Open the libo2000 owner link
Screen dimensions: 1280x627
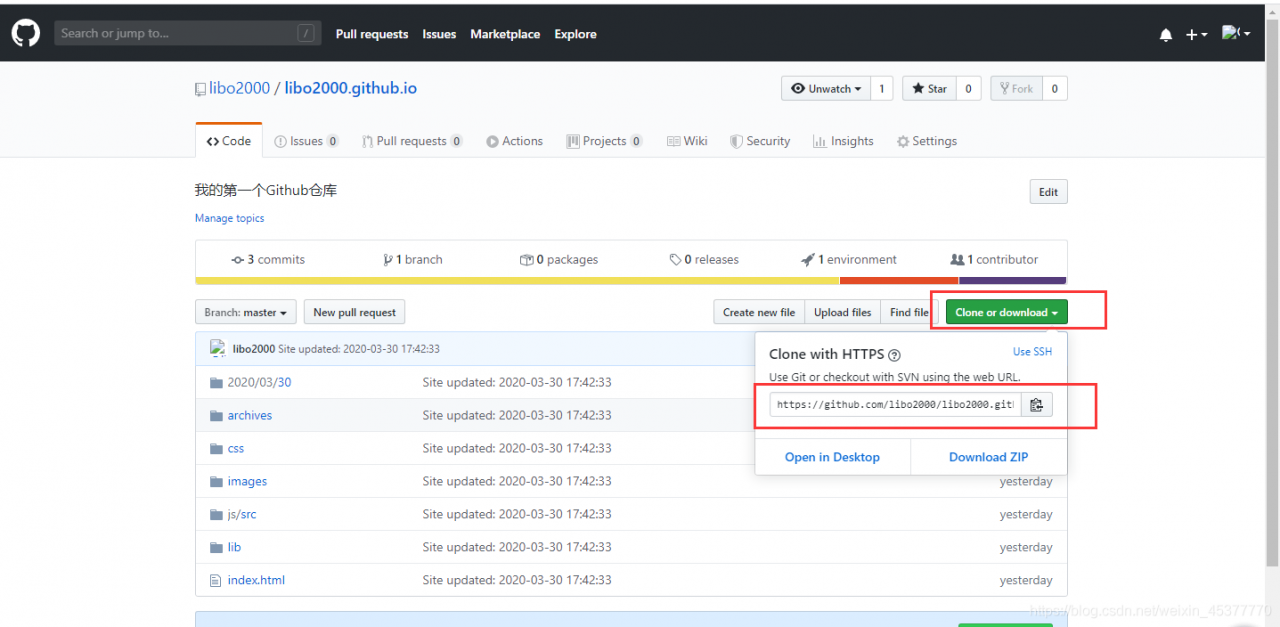pos(240,88)
